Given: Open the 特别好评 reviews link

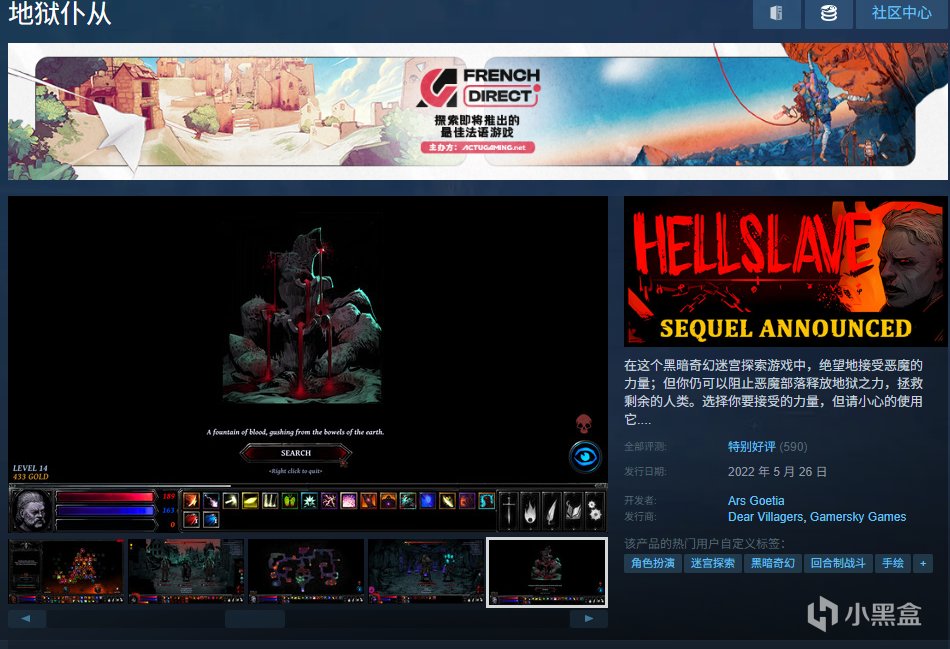Looking at the screenshot, I should [751, 447].
